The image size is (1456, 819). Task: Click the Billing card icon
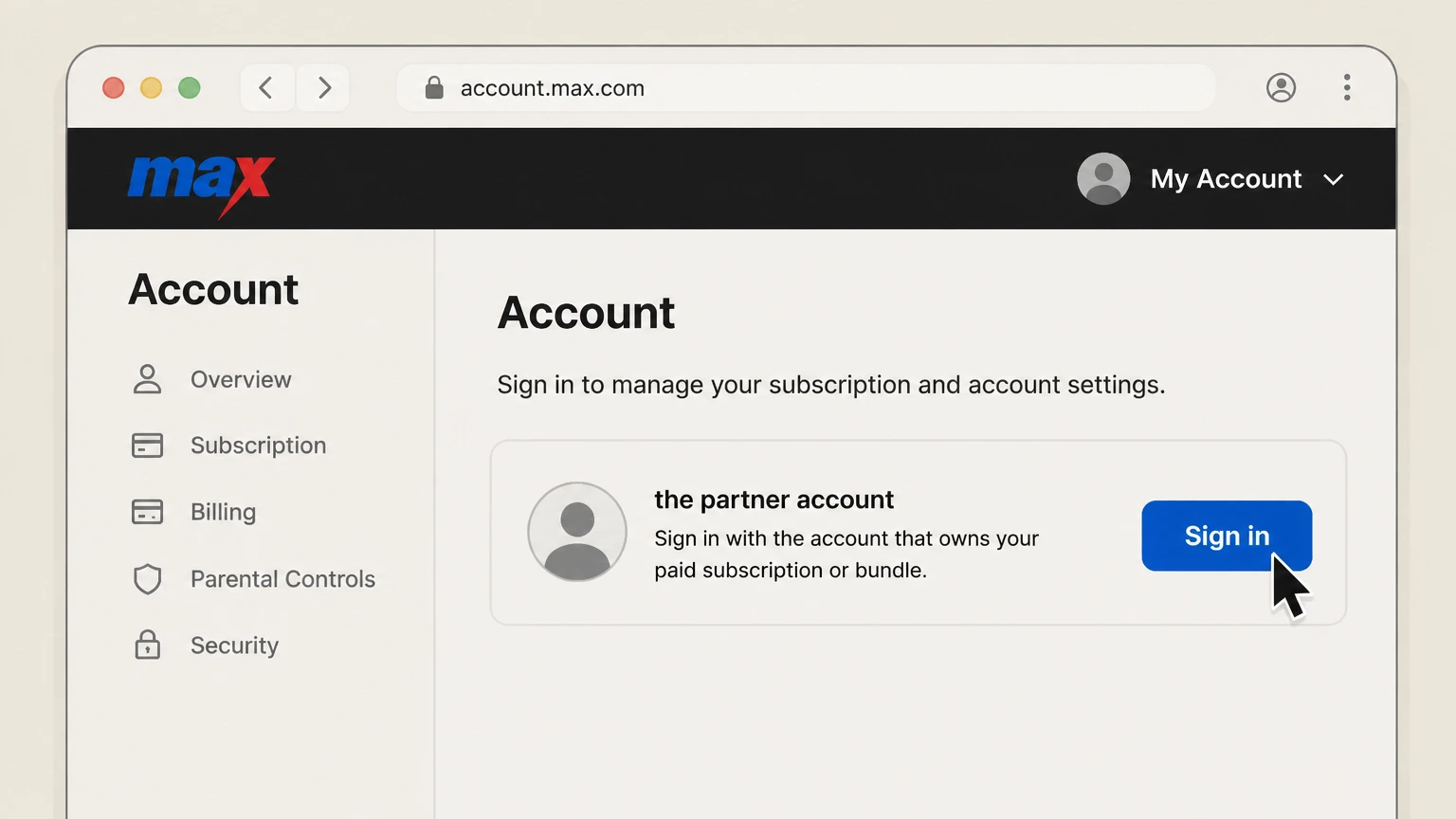point(147,512)
